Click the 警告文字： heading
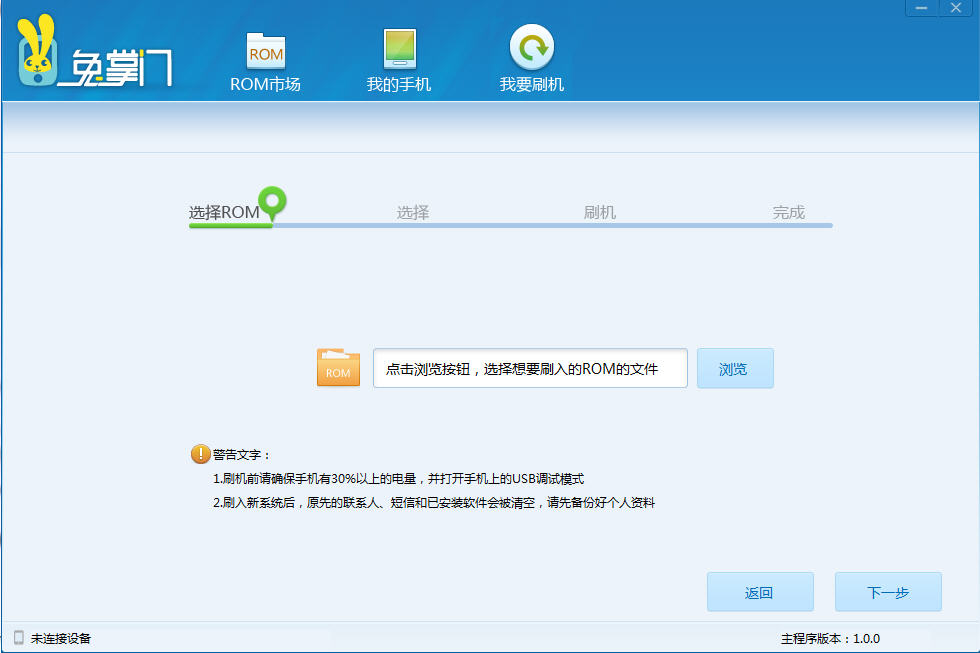 [x=241, y=455]
